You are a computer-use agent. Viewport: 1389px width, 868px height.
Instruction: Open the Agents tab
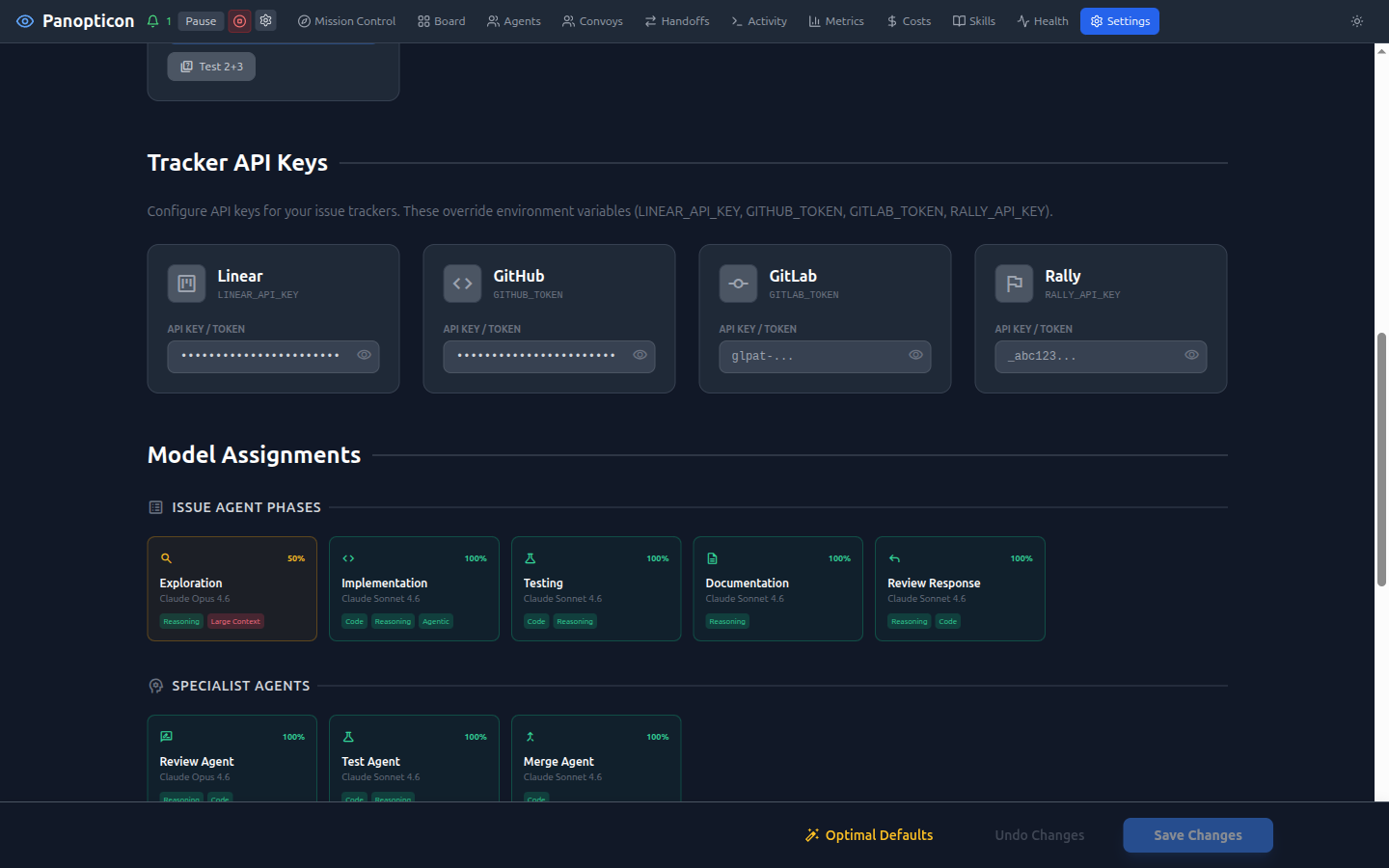pyautogui.click(x=514, y=21)
